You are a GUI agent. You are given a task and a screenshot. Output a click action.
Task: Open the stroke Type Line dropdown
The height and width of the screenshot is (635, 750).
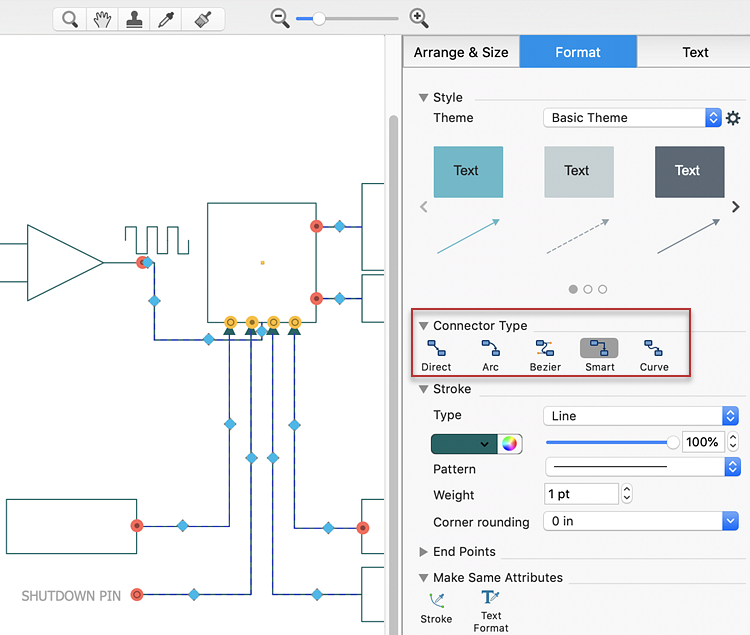point(641,416)
